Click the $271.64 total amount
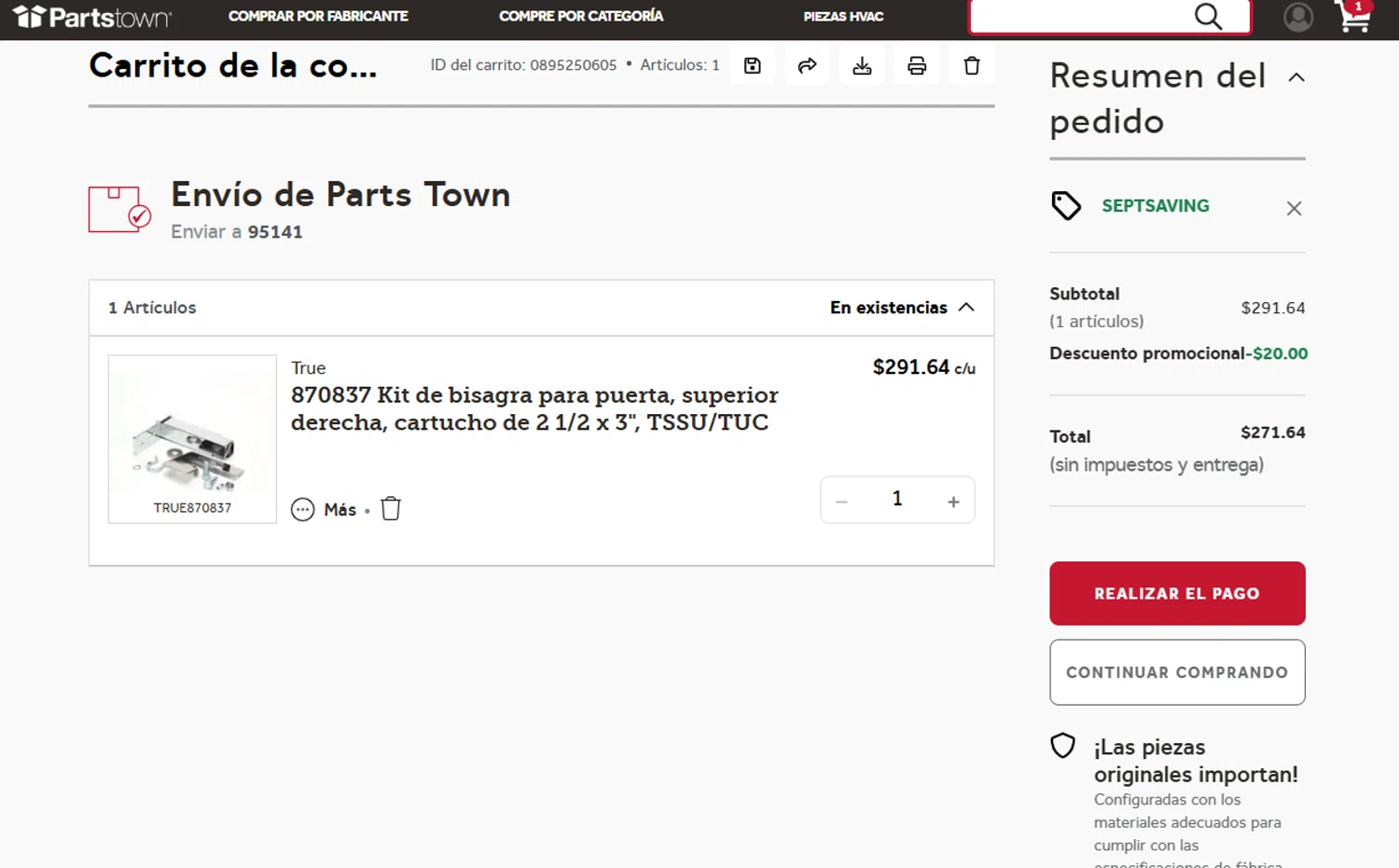1399x868 pixels. 1272,433
